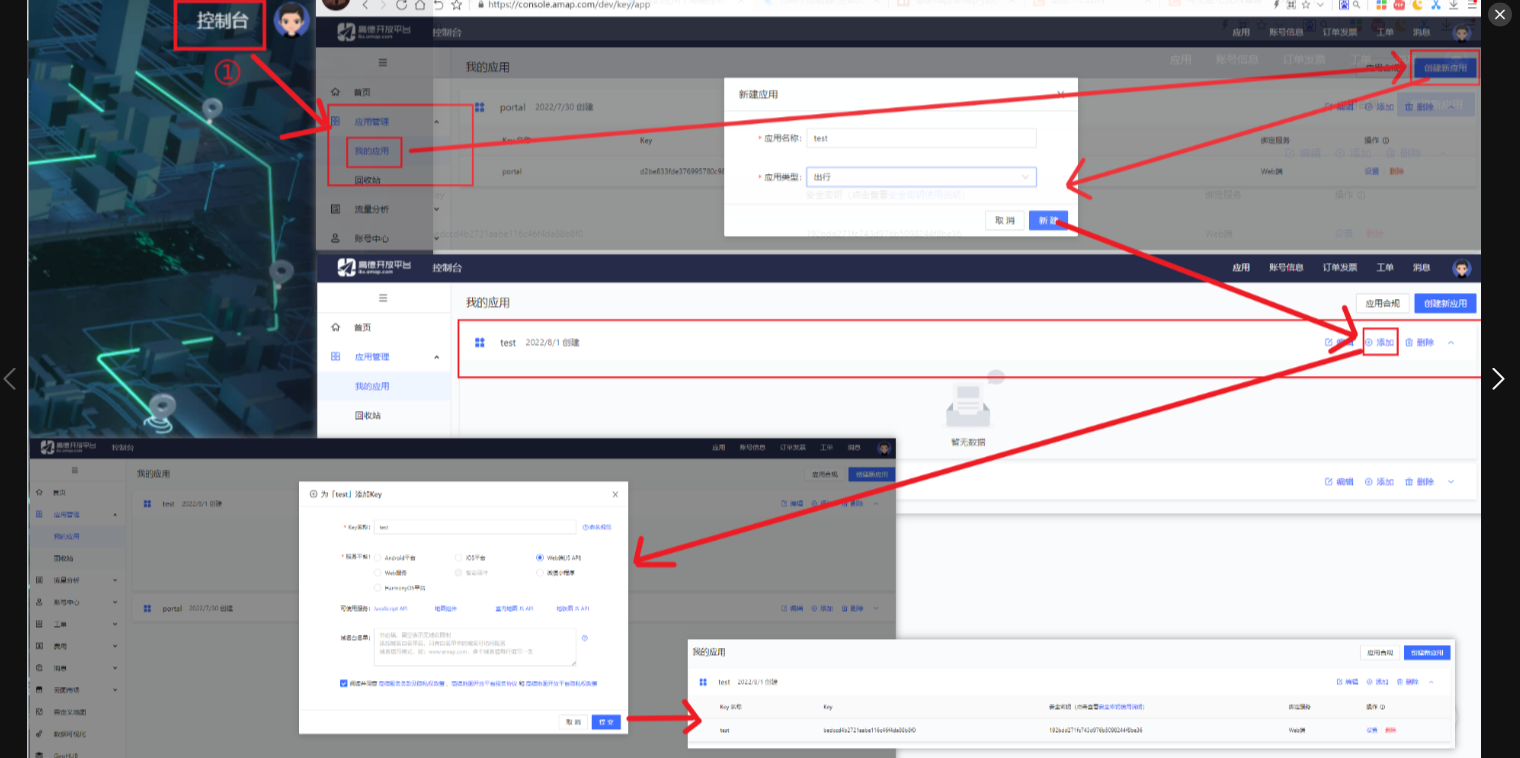Collapse the test app row chevron, middle panel

1451,343
